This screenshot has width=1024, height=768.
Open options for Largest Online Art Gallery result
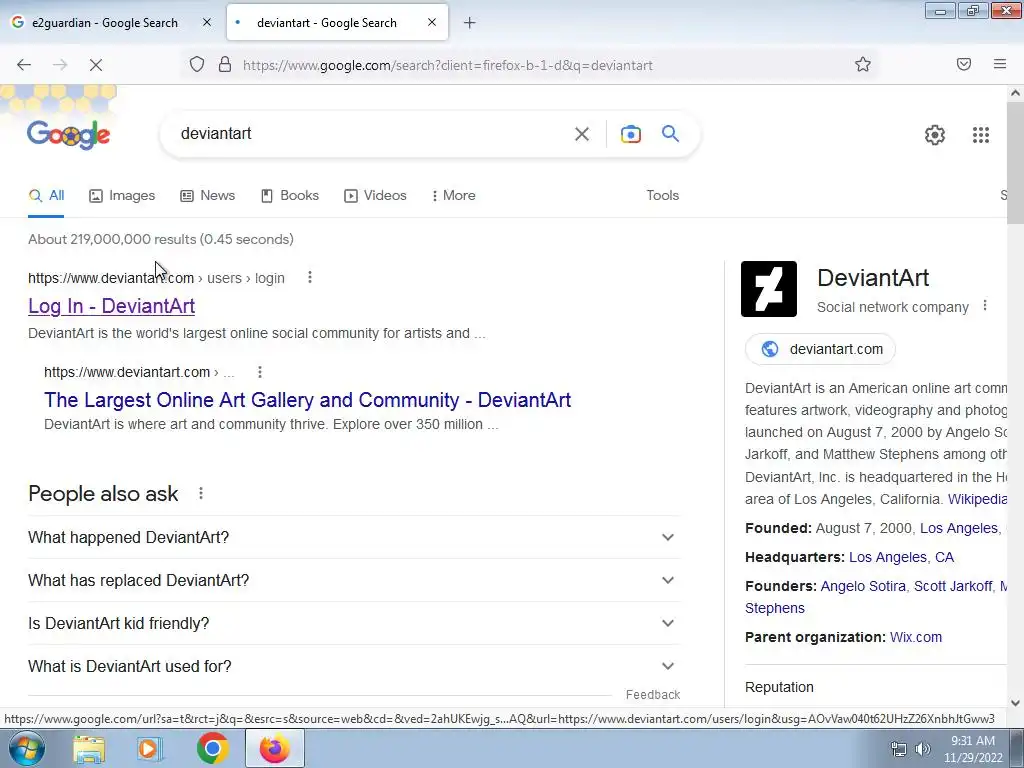tap(260, 372)
